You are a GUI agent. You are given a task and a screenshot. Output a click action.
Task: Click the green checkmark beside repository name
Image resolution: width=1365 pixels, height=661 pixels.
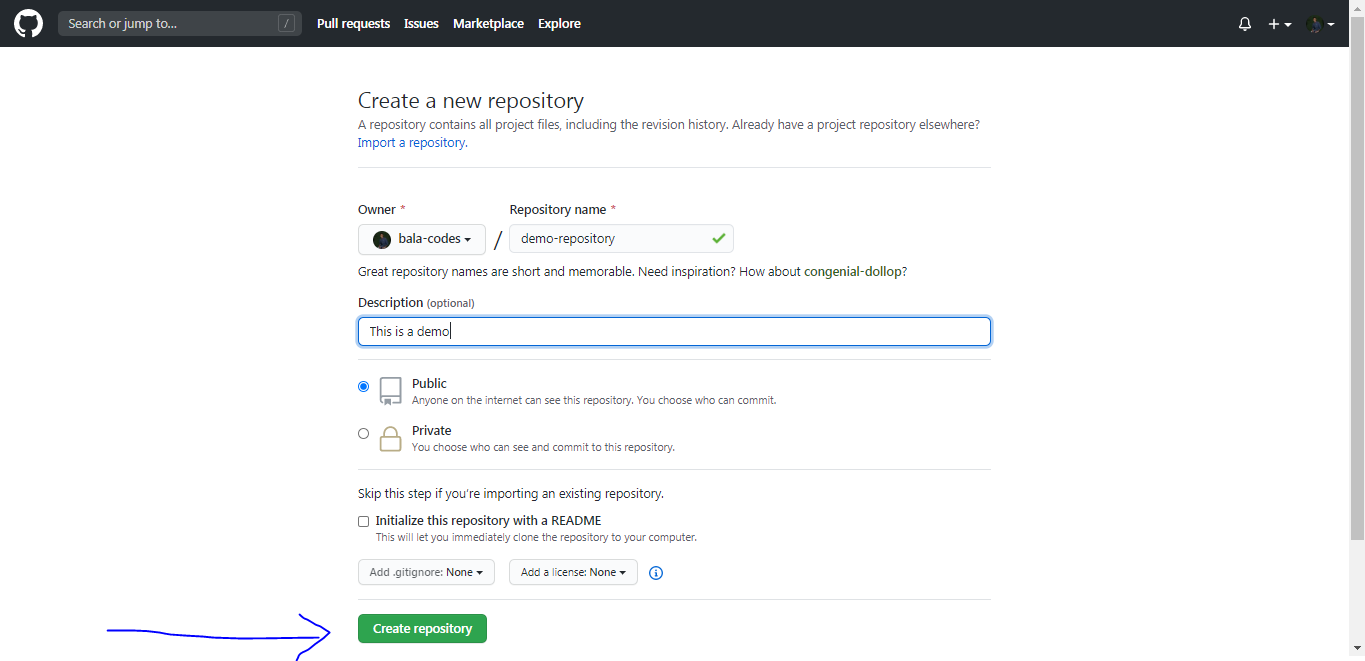pyautogui.click(x=718, y=238)
